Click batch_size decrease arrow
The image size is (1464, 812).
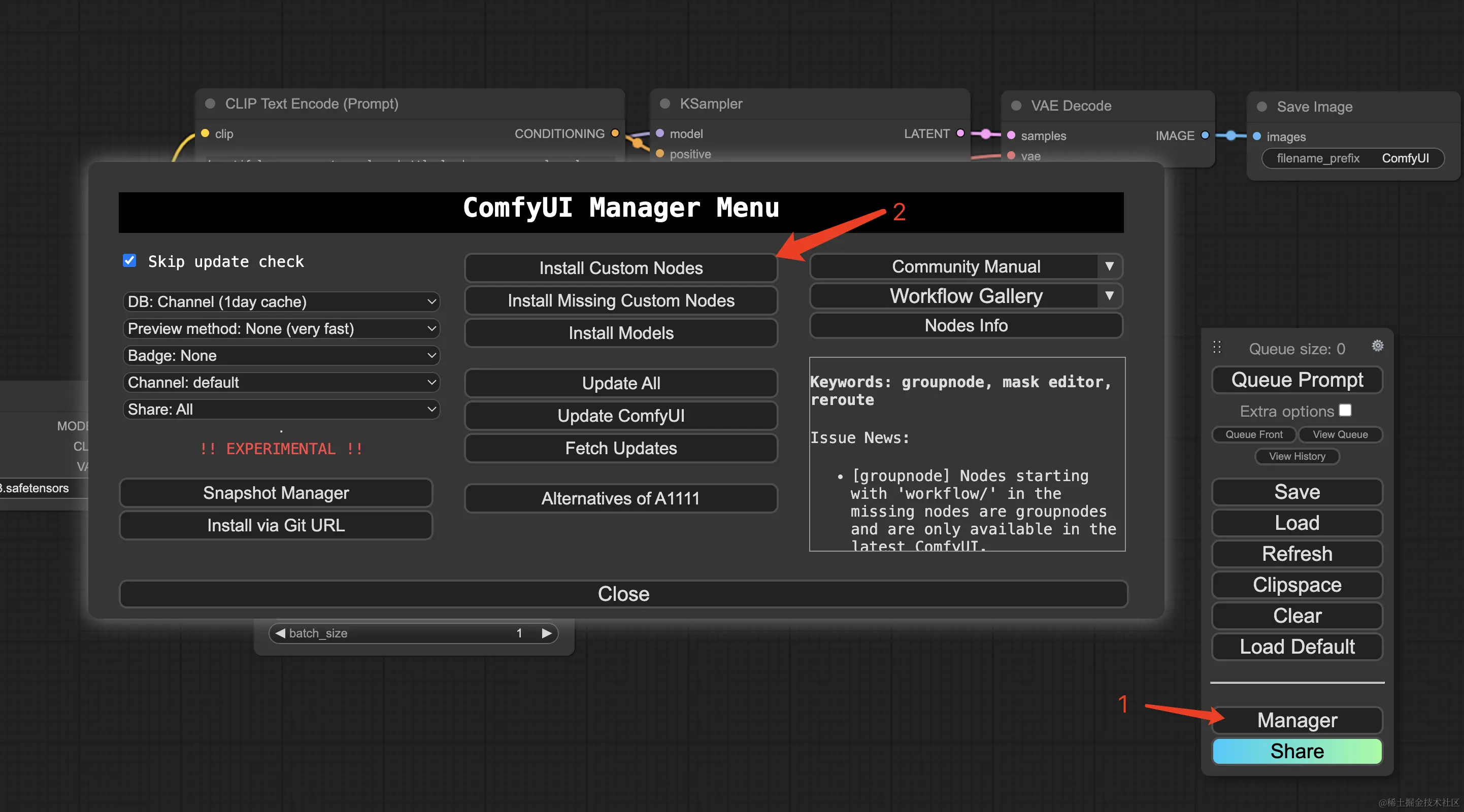280,633
